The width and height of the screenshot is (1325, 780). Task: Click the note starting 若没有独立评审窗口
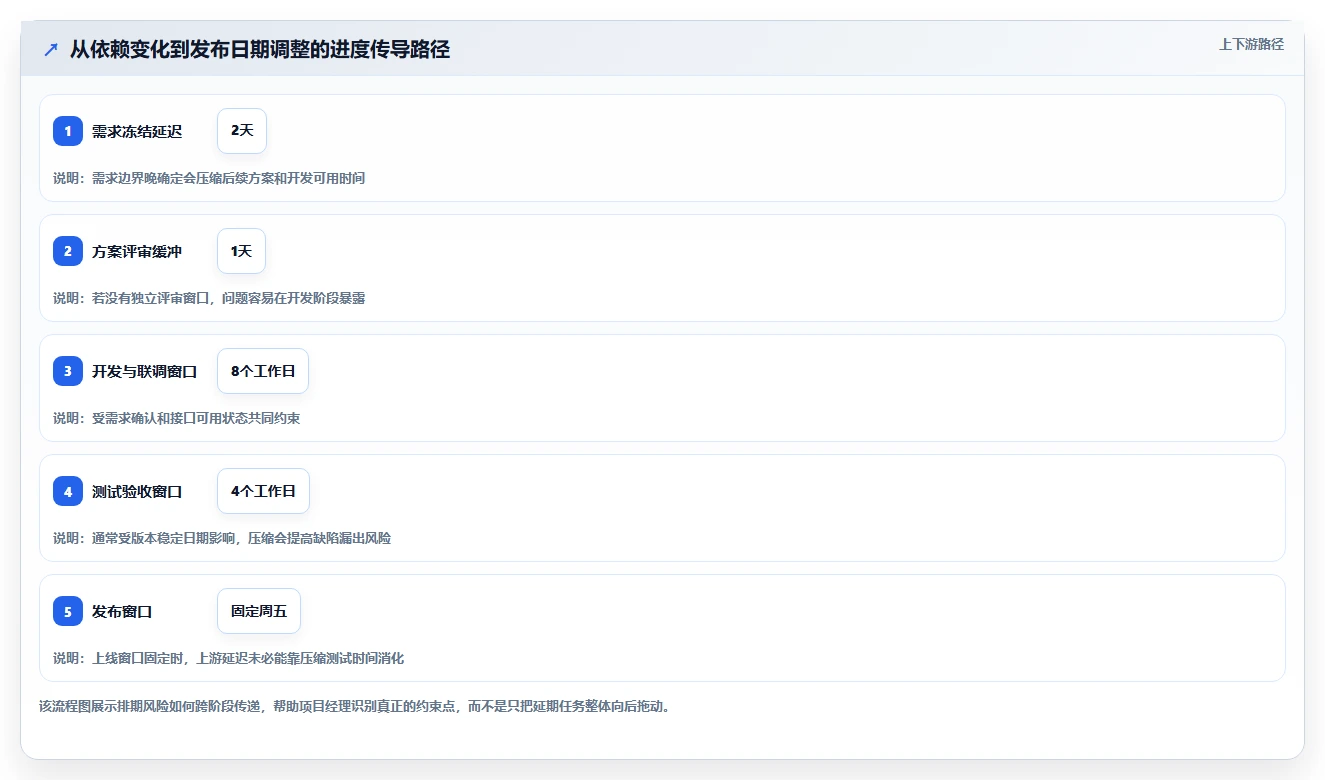click(209, 298)
